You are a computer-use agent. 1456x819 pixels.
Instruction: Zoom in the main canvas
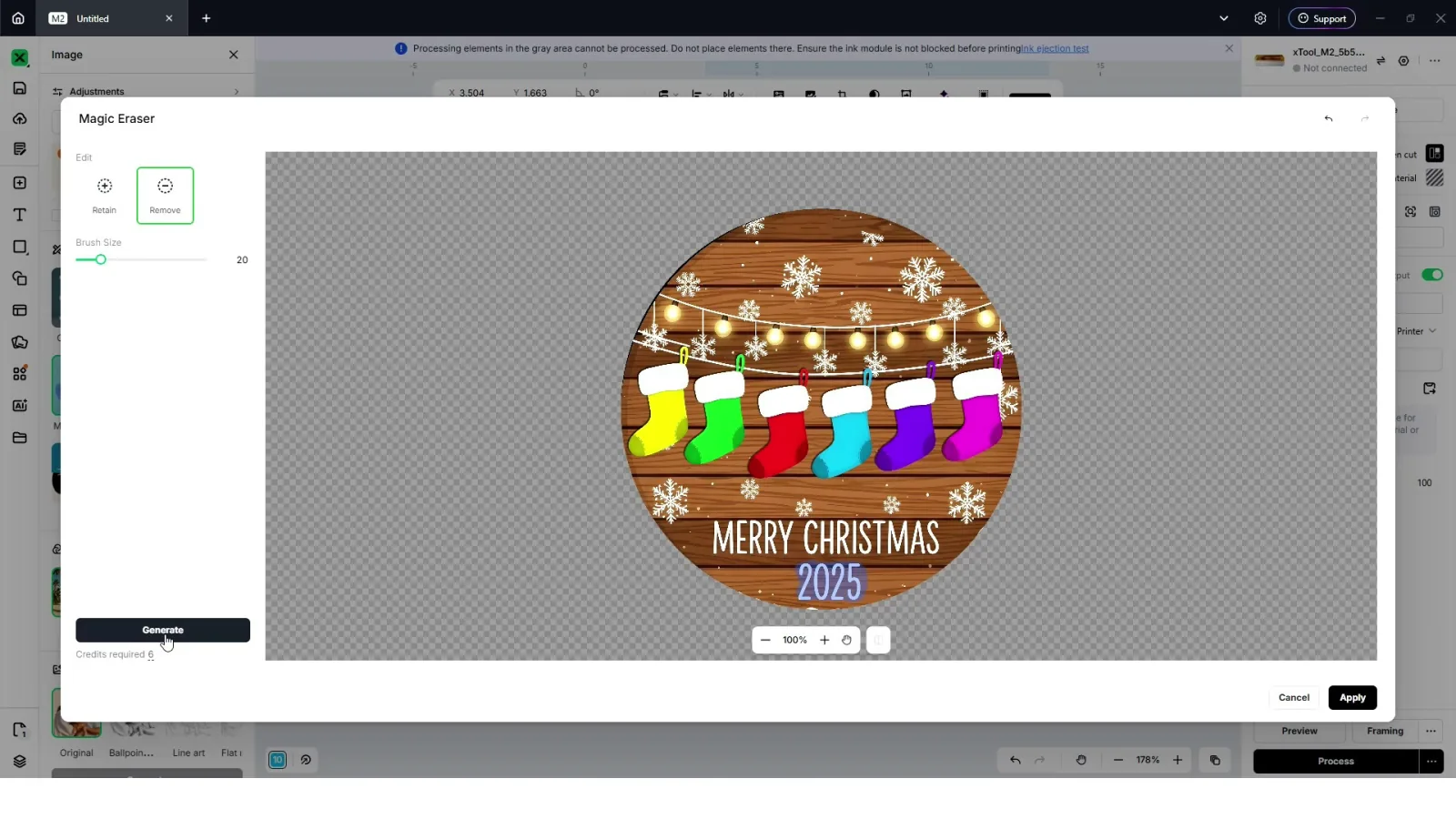(1178, 760)
